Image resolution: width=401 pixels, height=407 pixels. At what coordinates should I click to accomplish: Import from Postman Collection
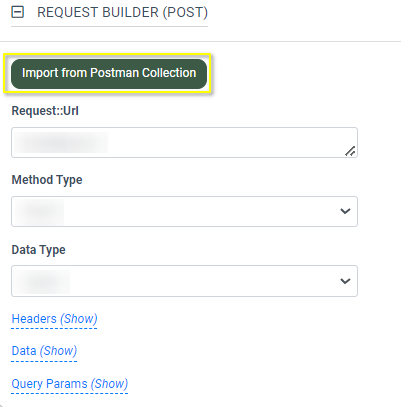(x=109, y=74)
